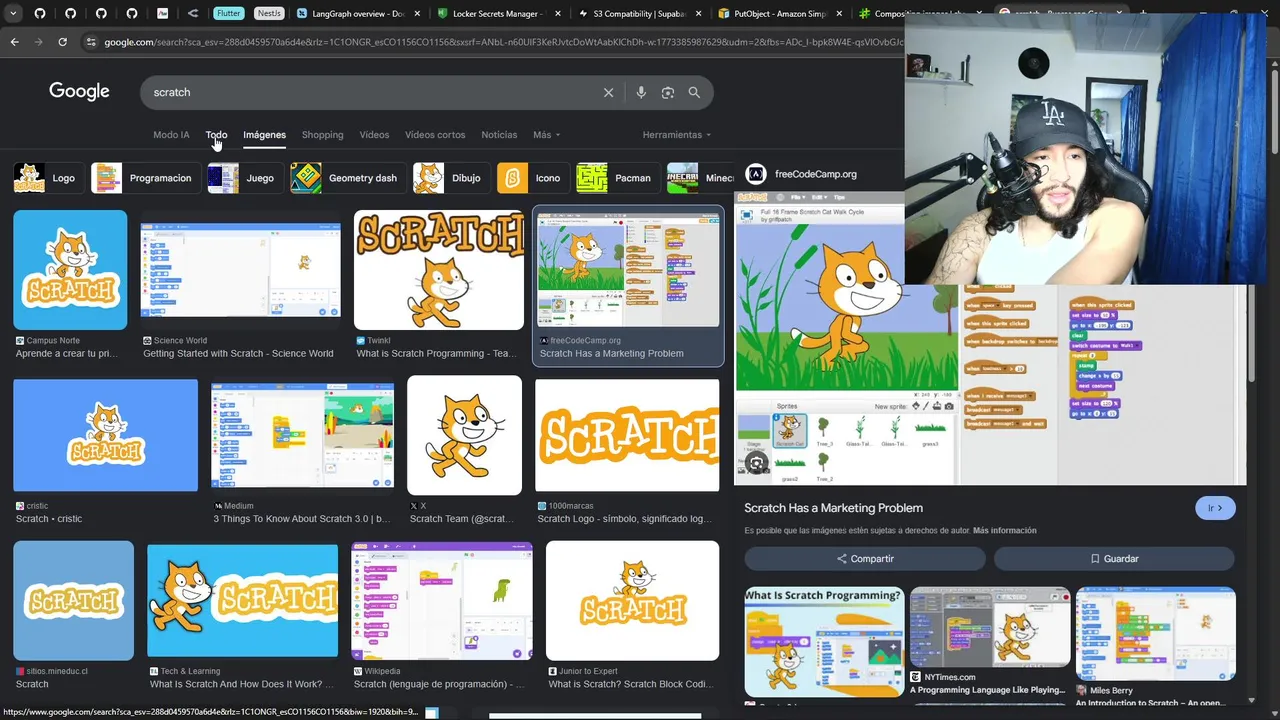Viewport: 1280px width, 720px height.
Task: Filter by Geometry dash chip
Action: click(347, 178)
